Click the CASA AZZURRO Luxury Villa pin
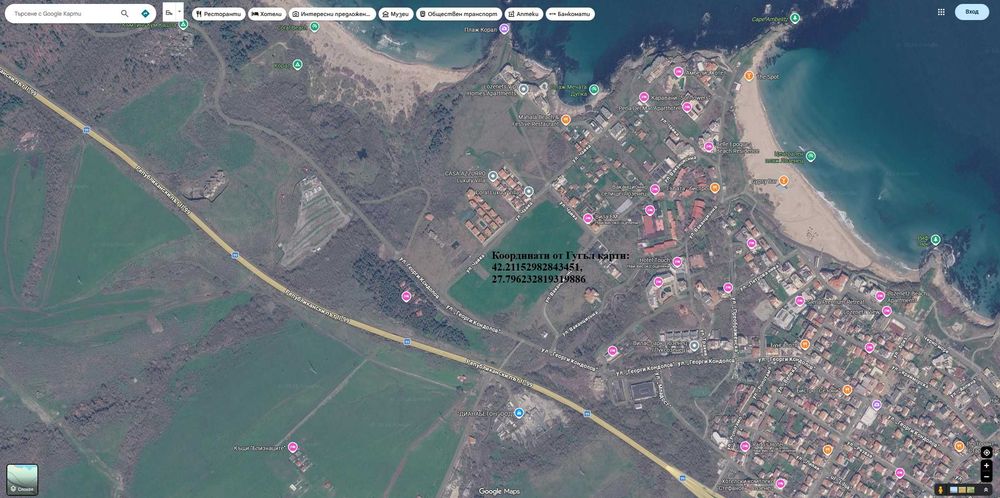 coord(493,175)
